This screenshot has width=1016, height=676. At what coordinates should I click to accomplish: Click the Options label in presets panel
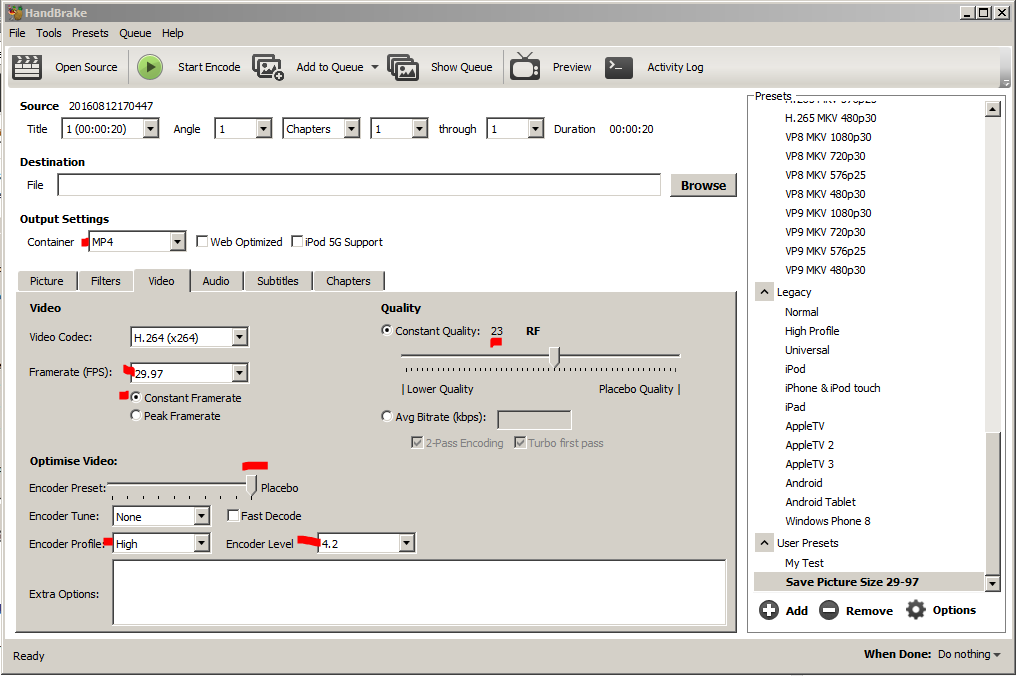click(954, 610)
